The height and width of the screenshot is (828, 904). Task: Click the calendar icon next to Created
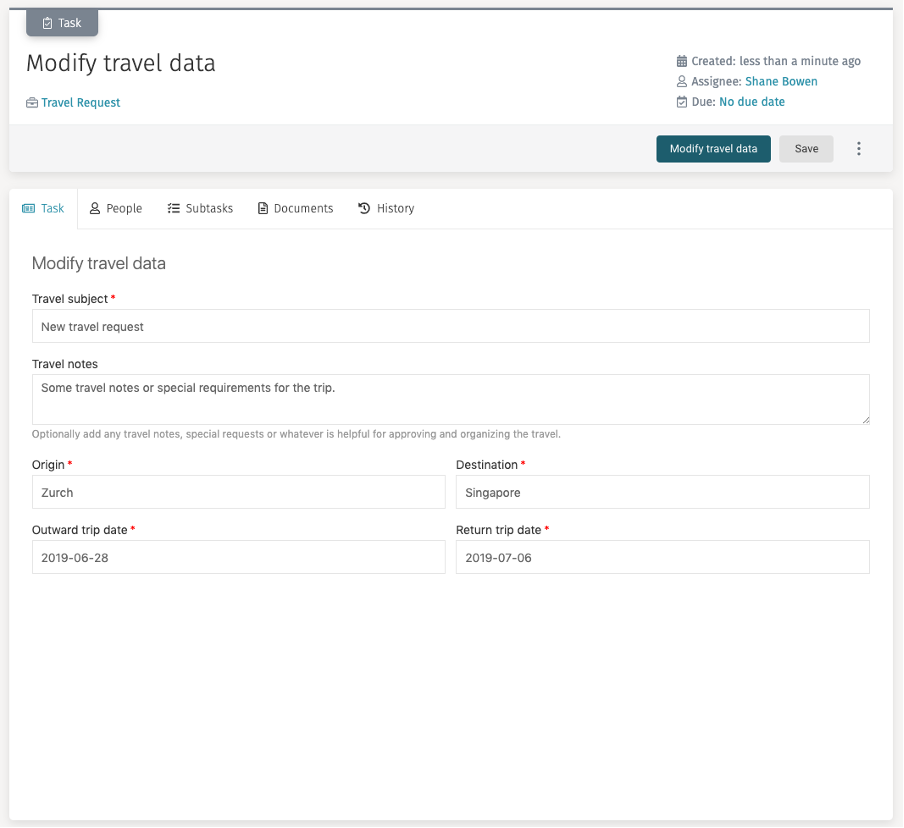click(682, 61)
